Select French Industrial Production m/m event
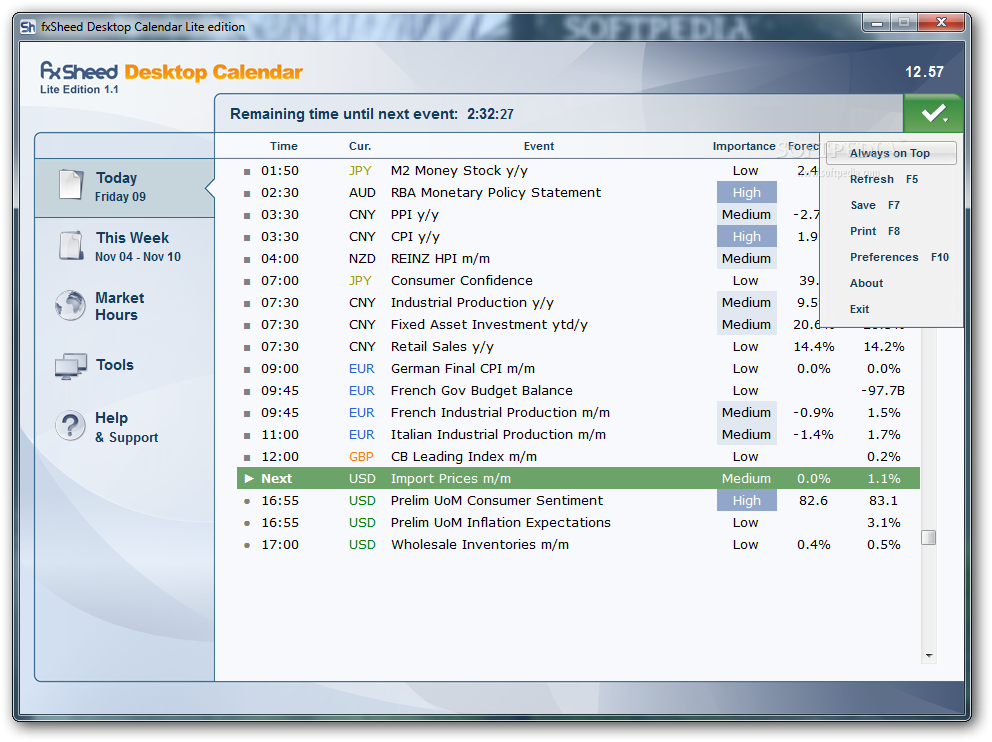The width and height of the screenshot is (992, 742). click(500, 412)
